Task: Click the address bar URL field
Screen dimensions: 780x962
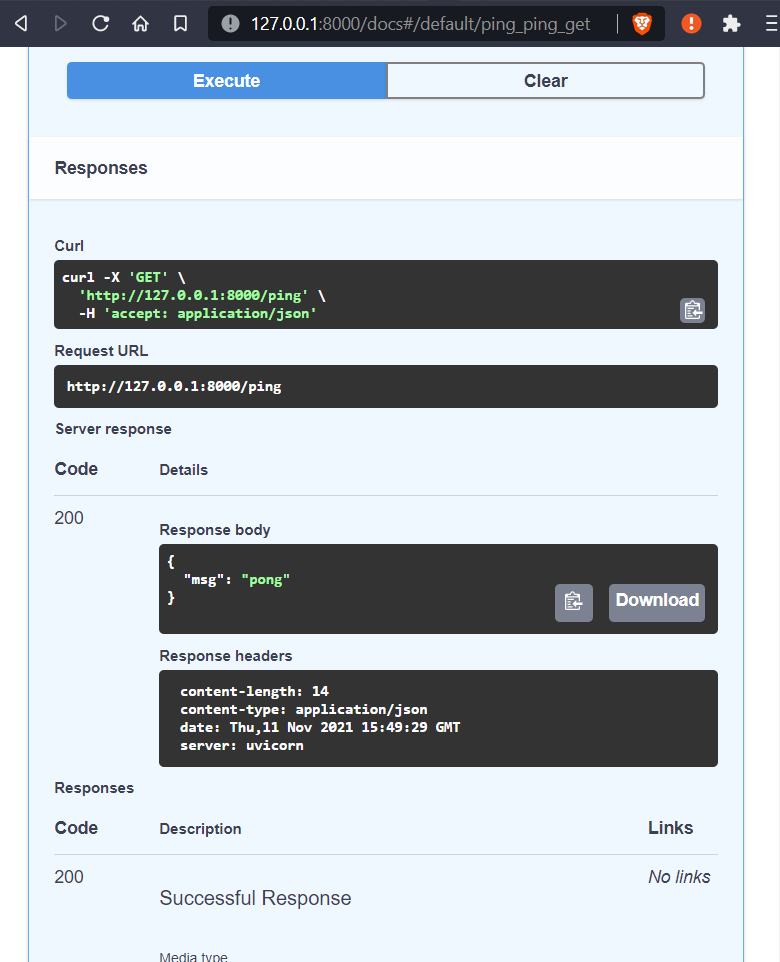Action: click(x=420, y=24)
